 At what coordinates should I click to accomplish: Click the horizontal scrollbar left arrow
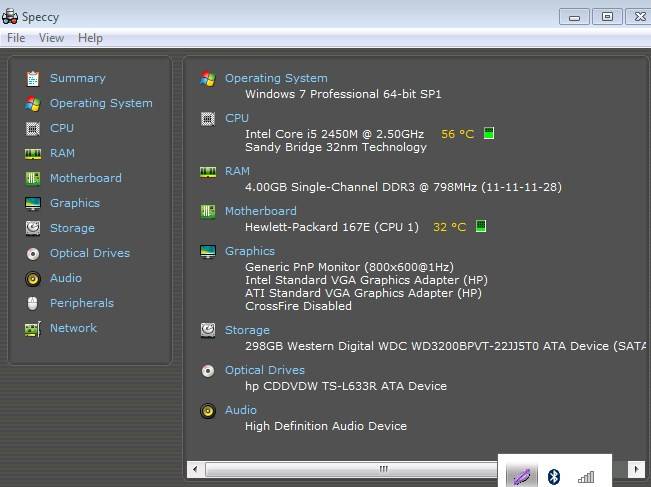[x=195, y=469]
